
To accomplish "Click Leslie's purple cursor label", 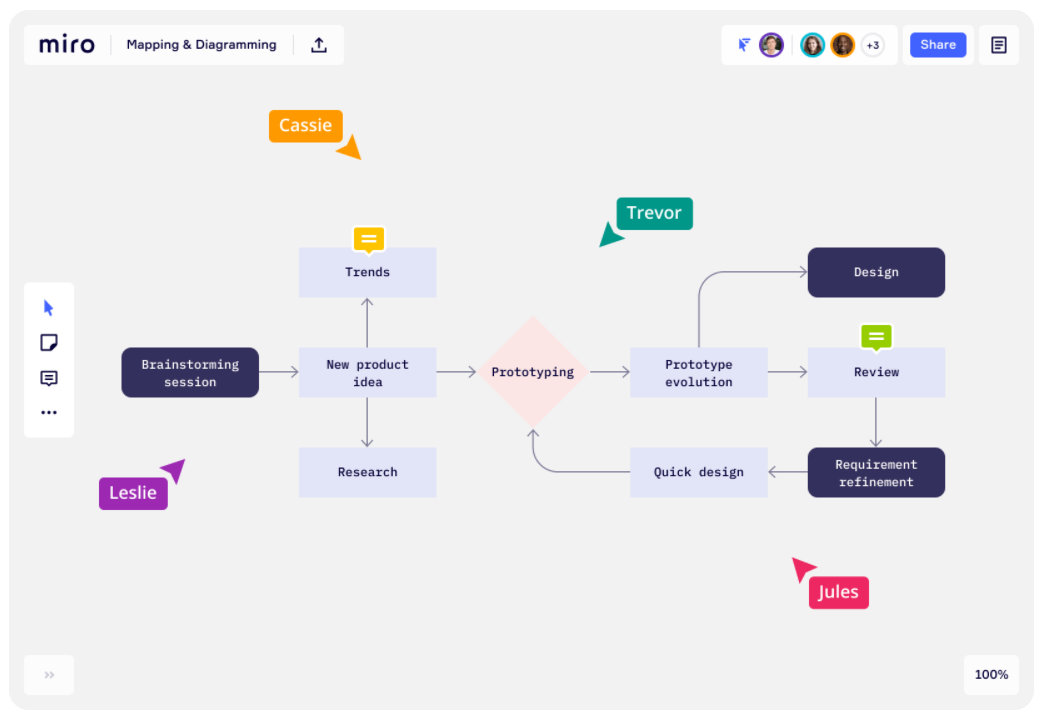I will [133, 493].
